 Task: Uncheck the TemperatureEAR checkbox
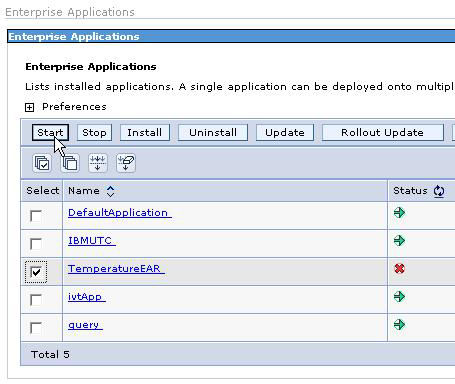[x=36, y=272]
